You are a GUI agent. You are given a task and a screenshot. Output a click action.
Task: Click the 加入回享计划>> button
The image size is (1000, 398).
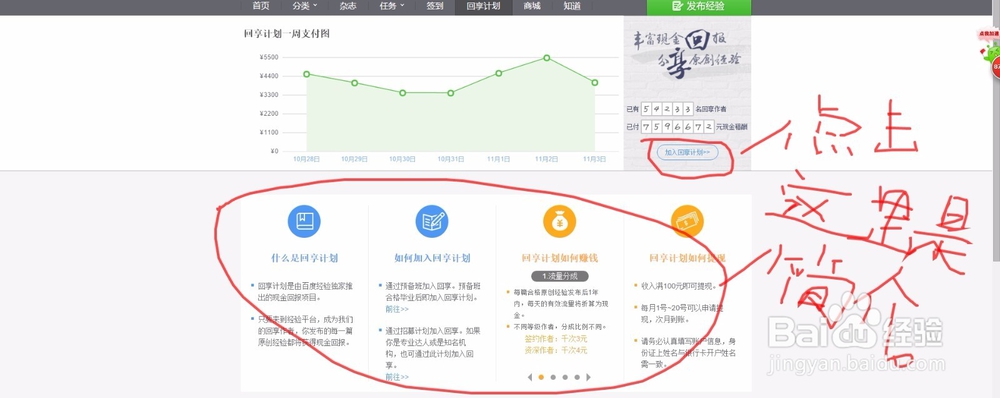tap(688, 152)
